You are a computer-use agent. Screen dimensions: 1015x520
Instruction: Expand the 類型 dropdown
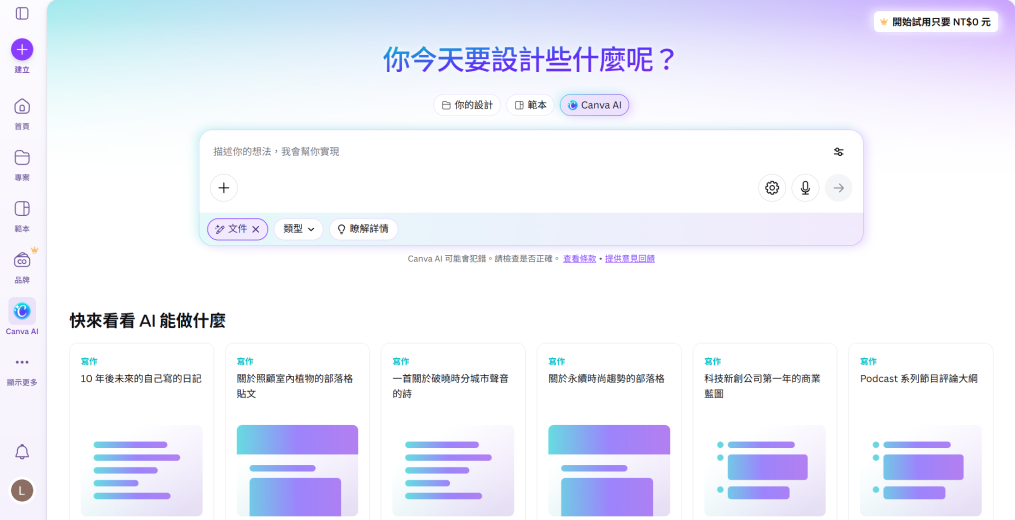298,229
